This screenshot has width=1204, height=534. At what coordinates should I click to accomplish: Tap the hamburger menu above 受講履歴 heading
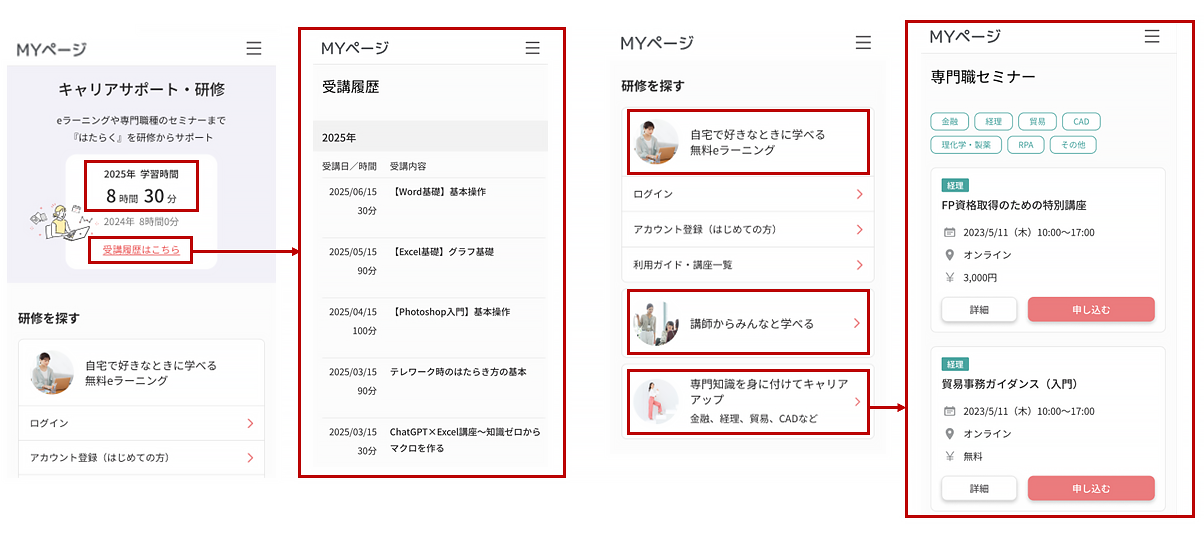point(532,48)
